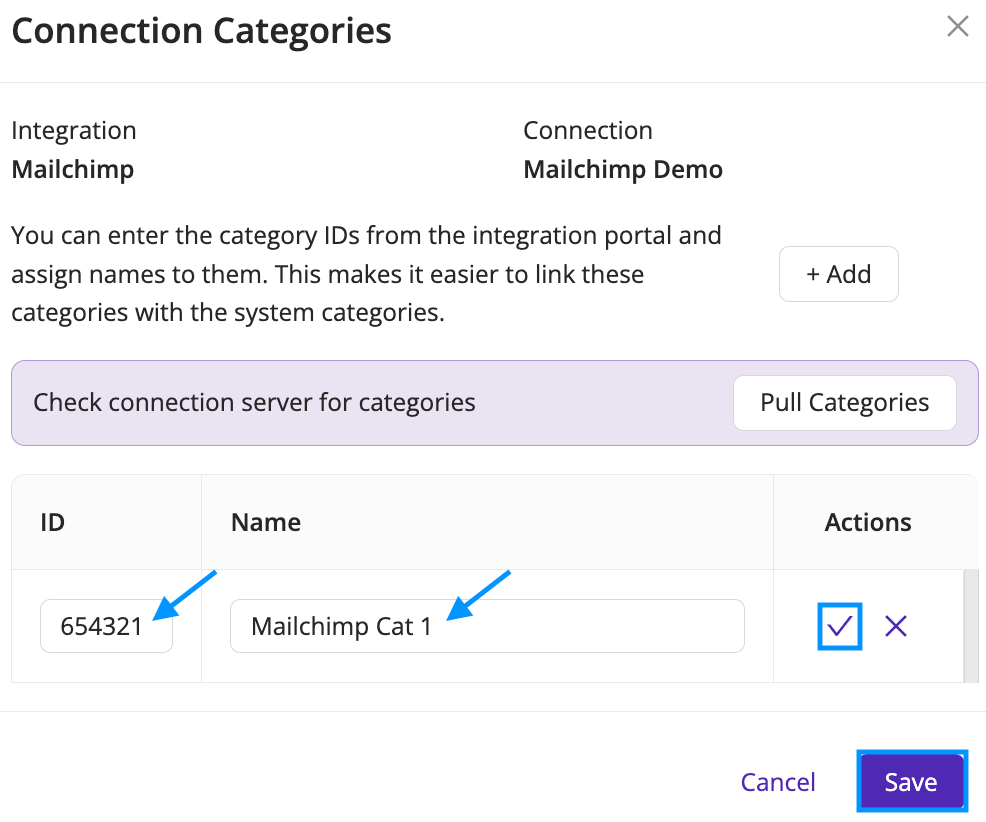Image resolution: width=986 pixels, height=822 pixels.
Task: Click the Pull Categories button
Action: click(845, 403)
